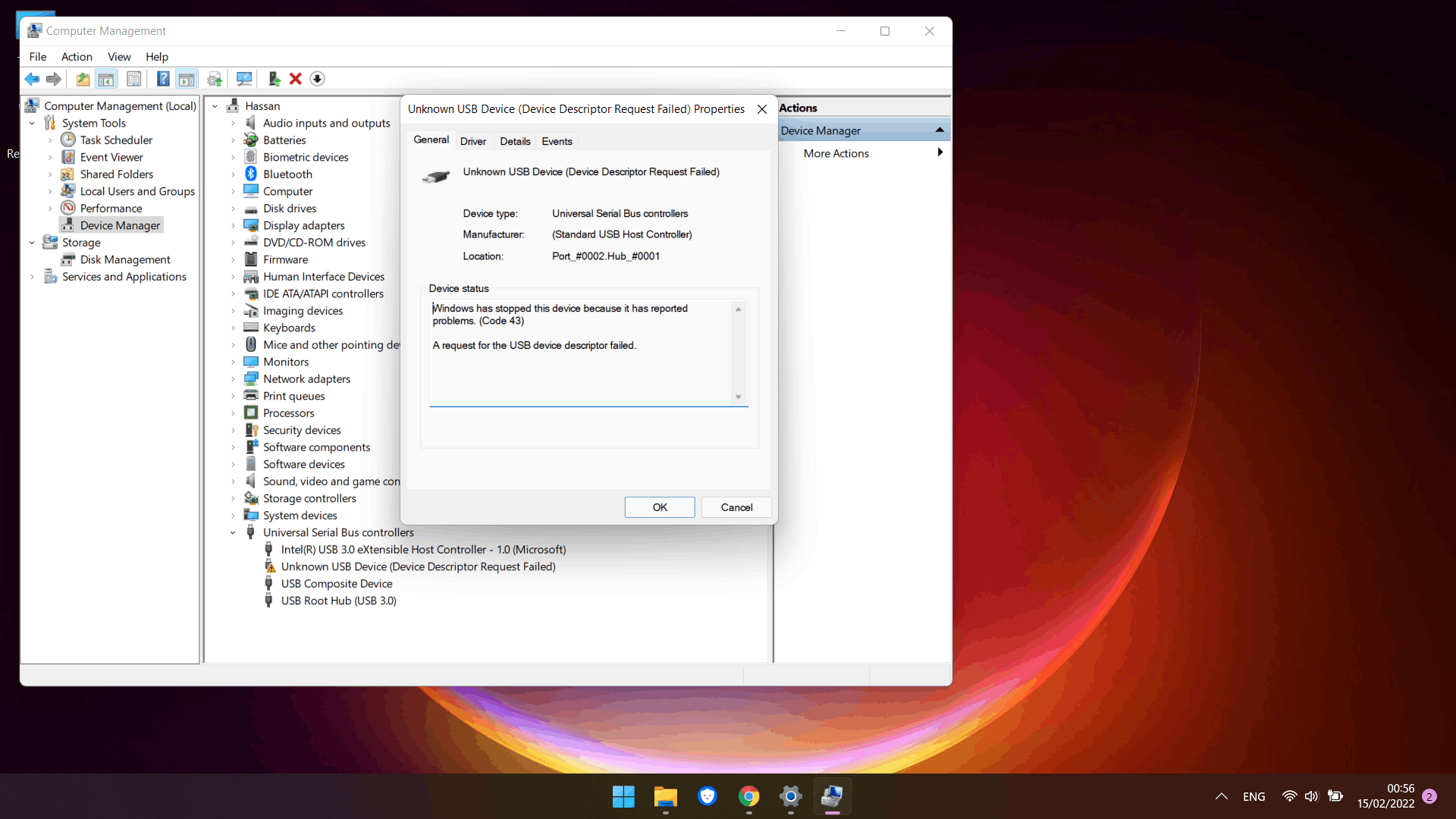1456x819 pixels.
Task: Click Cancel in the Properties dialog
Action: coord(736,507)
